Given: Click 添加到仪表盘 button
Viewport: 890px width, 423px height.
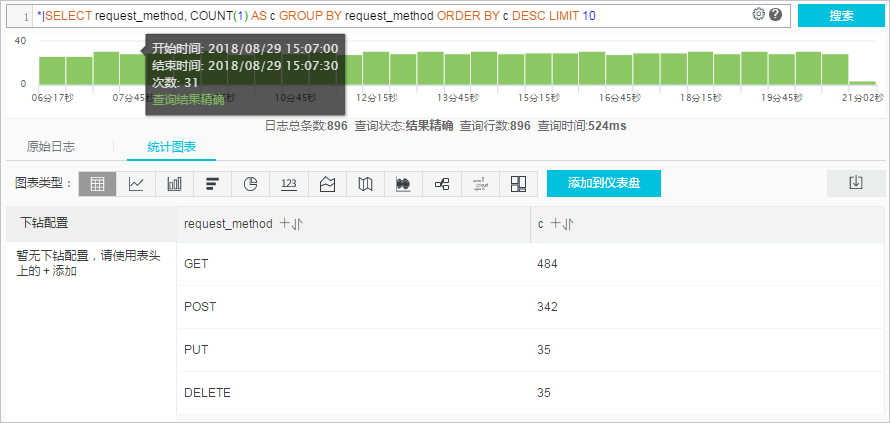Looking at the screenshot, I should (604, 183).
